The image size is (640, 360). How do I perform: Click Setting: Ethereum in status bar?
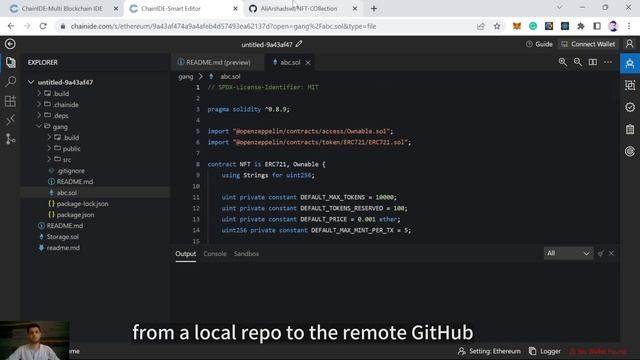489,351
